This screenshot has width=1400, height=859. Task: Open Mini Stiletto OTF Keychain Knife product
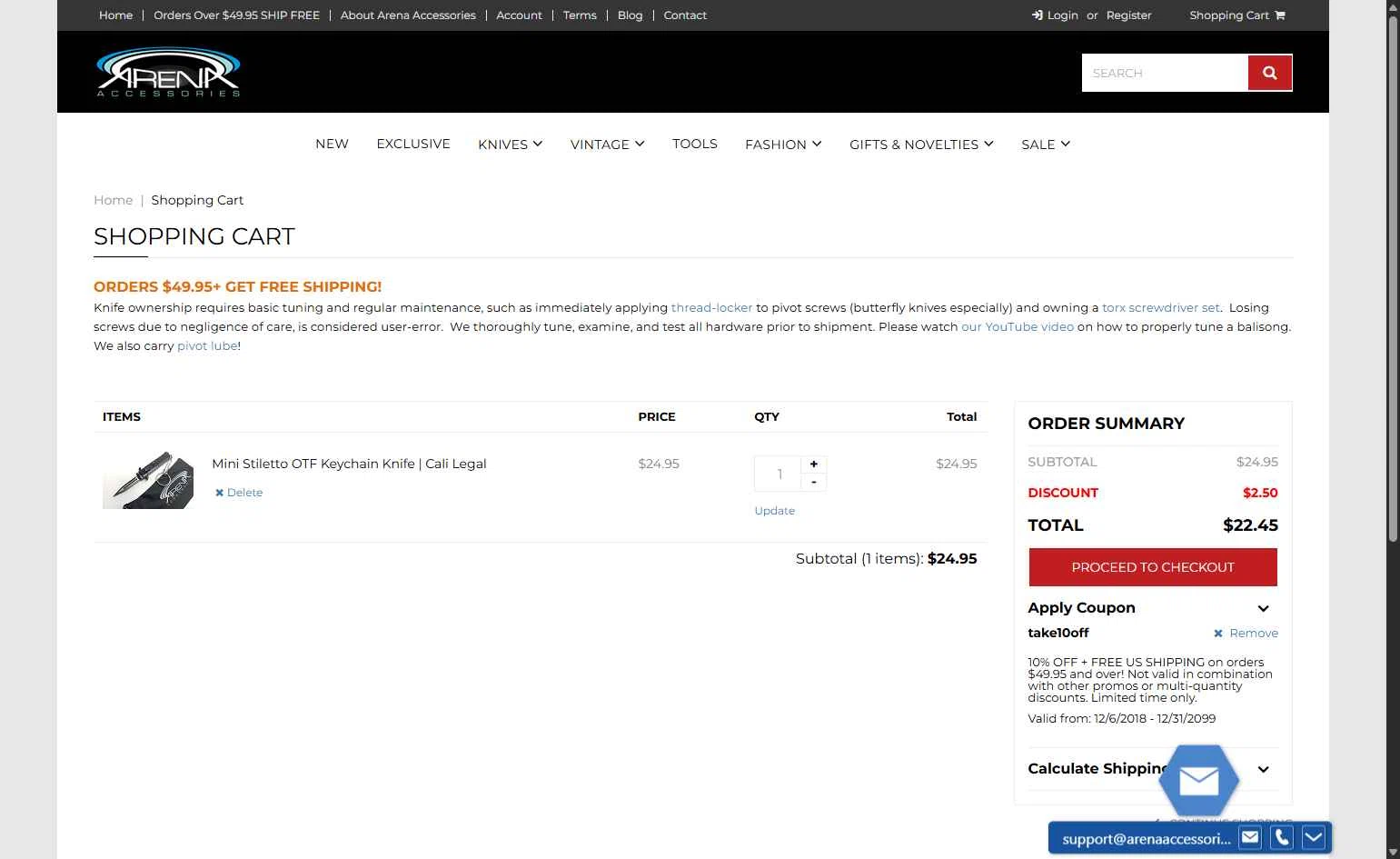point(349,464)
